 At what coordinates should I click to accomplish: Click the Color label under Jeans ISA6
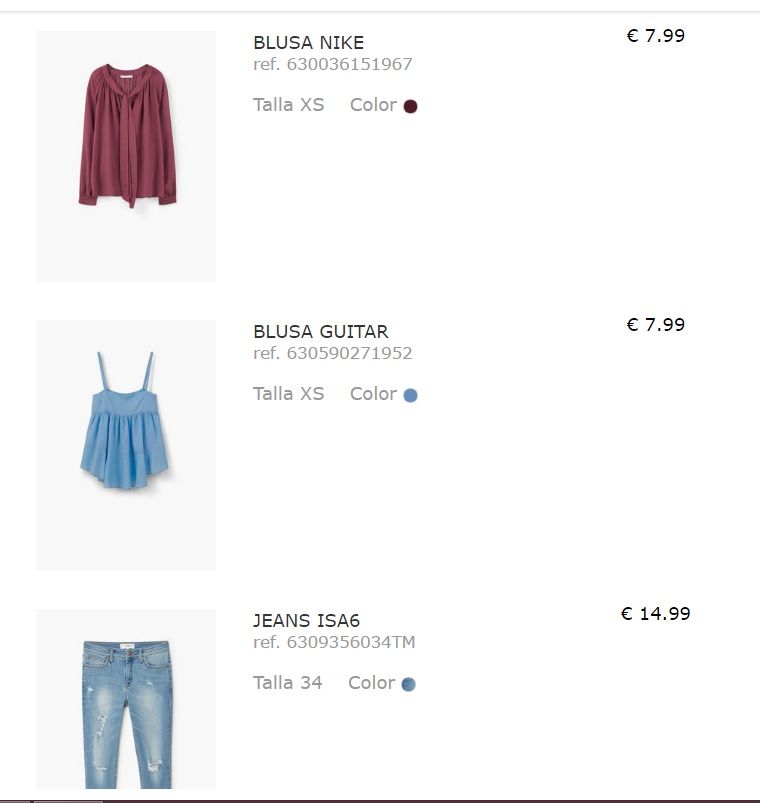pyautogui.click(x=371, y=683)
